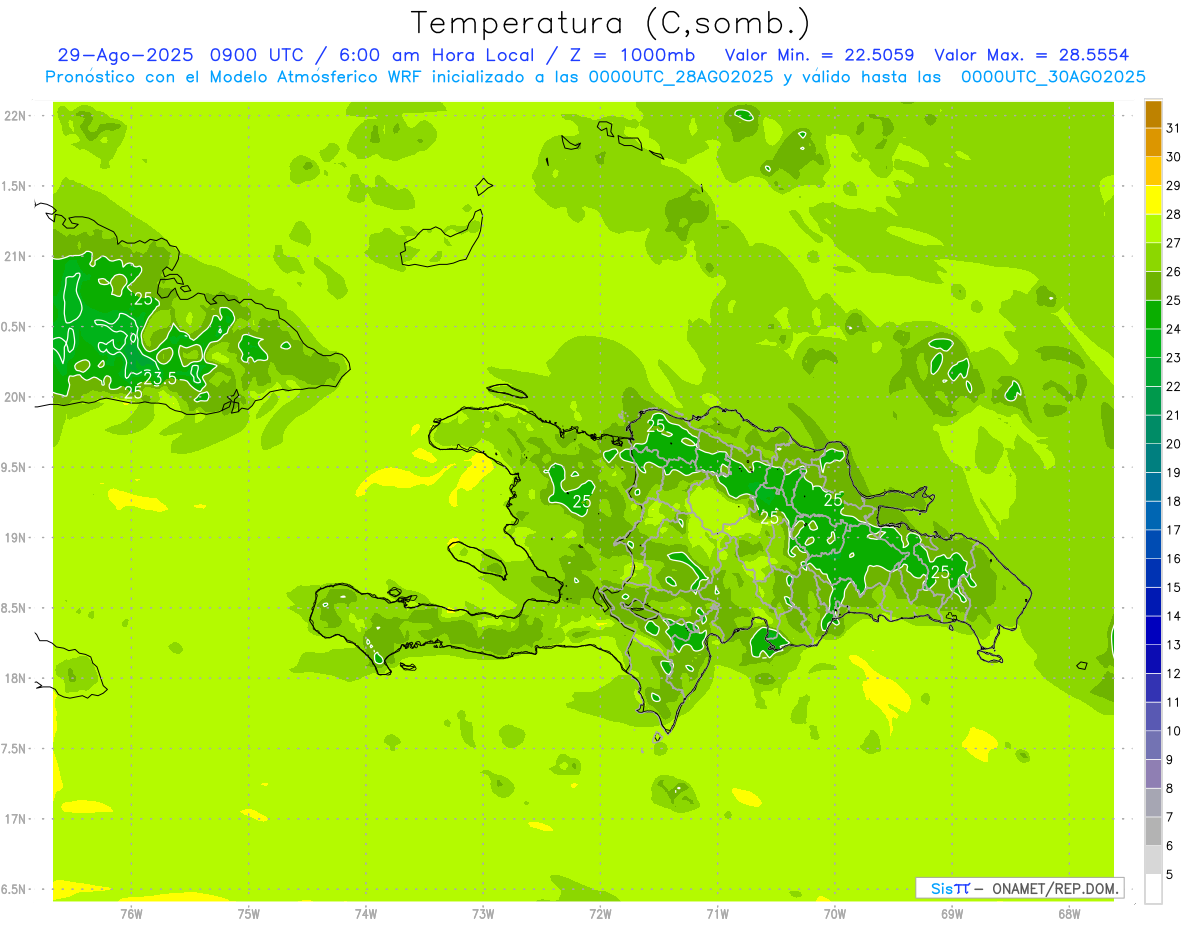Click the '18N' latitude label
This screenshot has height=927, width=1200.
pos(14,678)
